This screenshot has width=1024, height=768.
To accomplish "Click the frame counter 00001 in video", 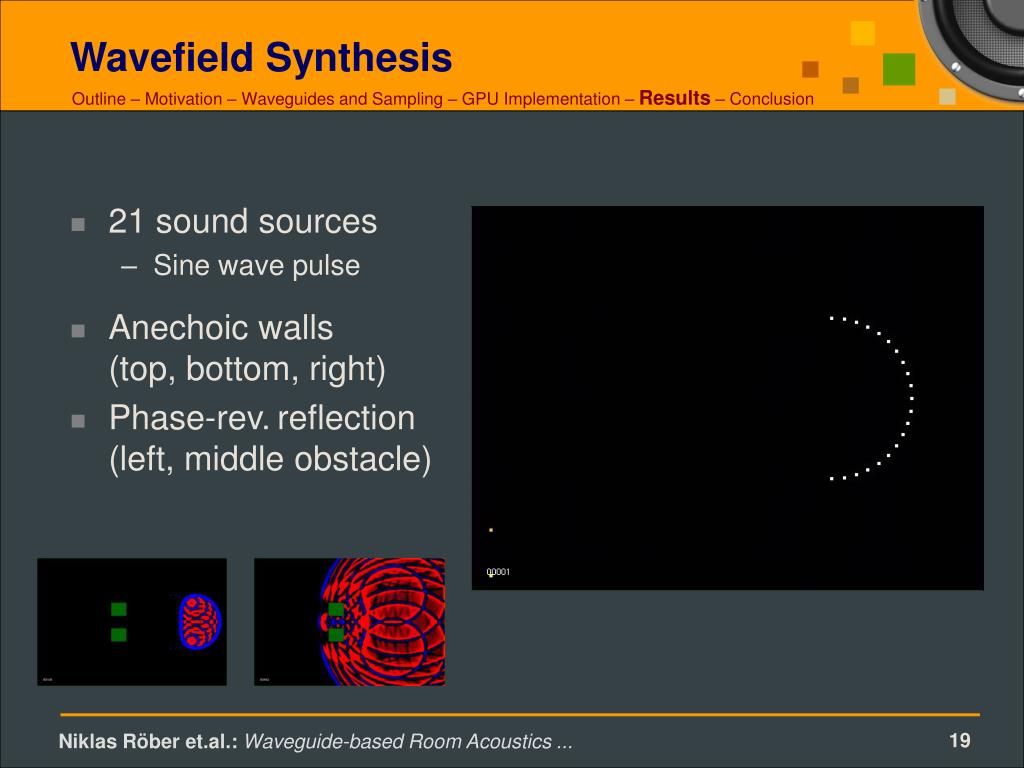I will [x=498, y=572].
